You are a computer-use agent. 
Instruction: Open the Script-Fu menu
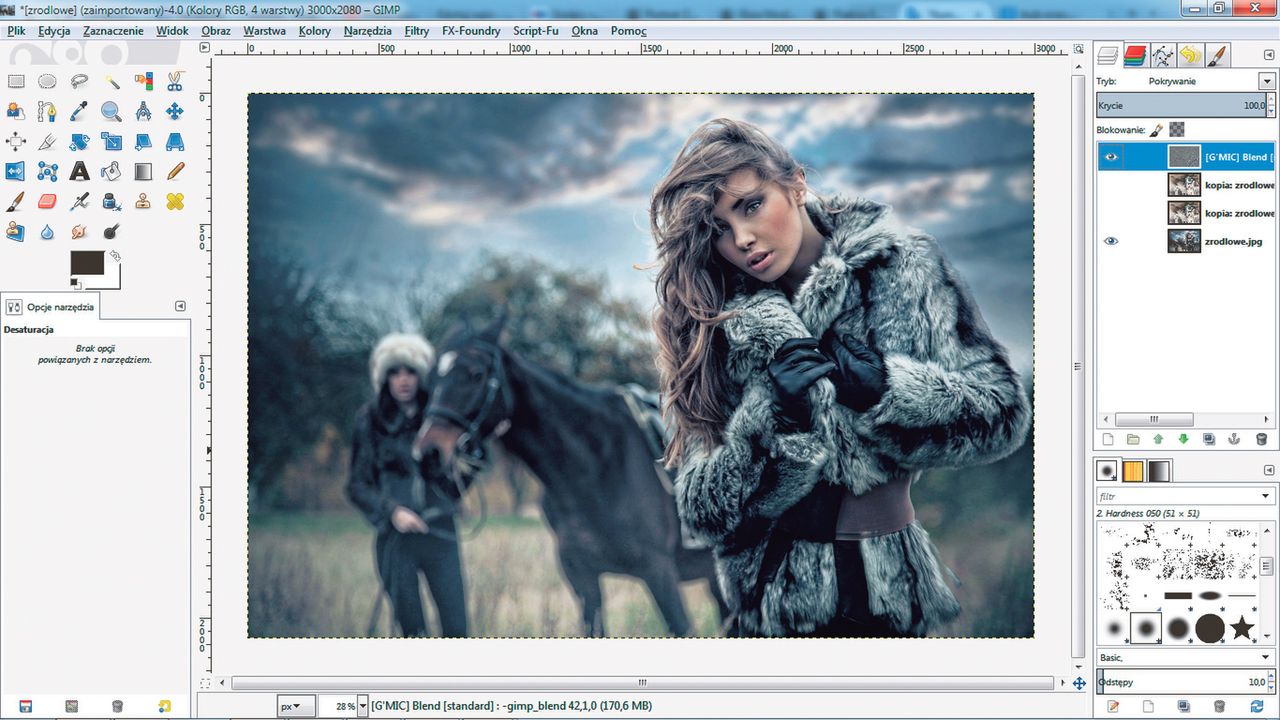536,31
